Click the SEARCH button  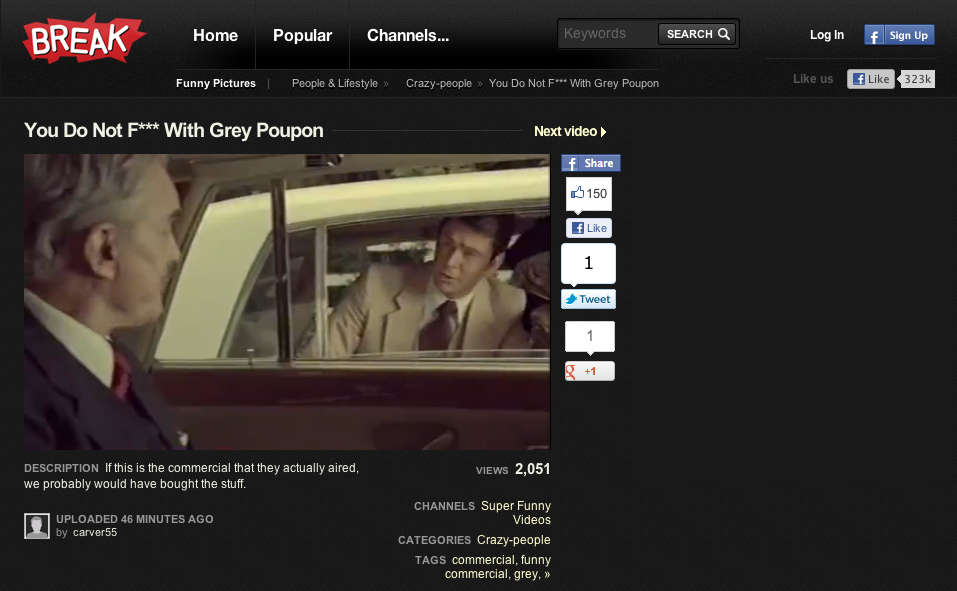click(698, 34)
